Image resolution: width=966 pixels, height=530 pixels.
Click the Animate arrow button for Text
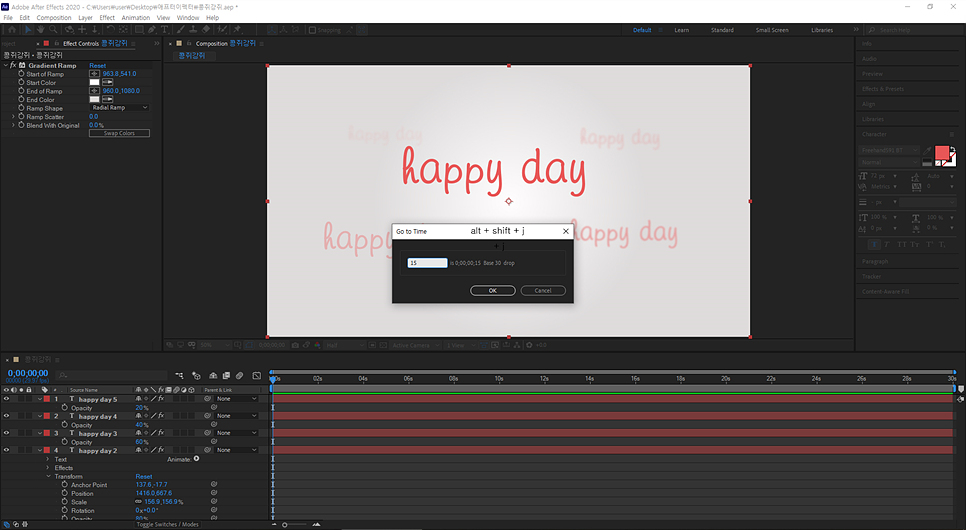pos(197,459)
